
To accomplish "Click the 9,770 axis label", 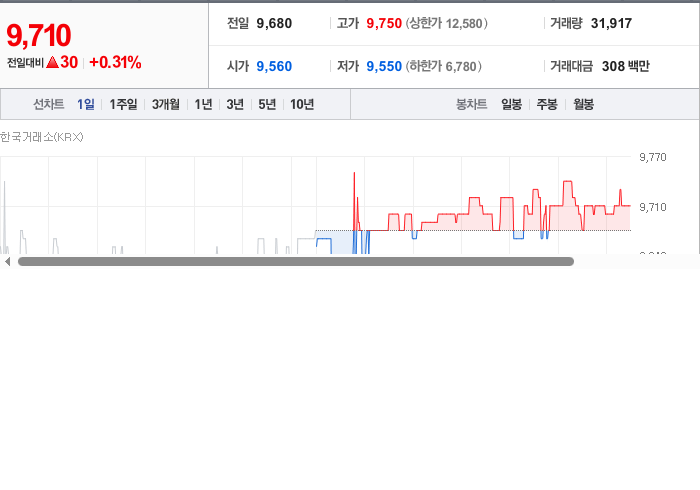I will [x=653, y=157].
